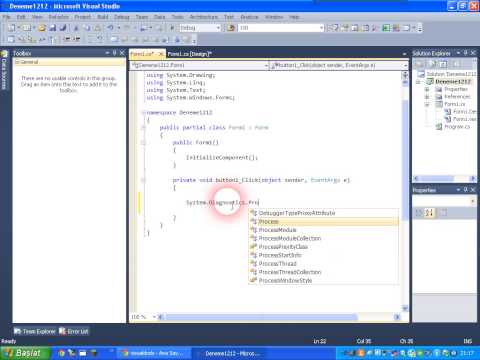Screen dimensions: 480x360
Task: Select ProcessModuleCollection in the IntelliSense list
Action: click(x=324, y=238)
